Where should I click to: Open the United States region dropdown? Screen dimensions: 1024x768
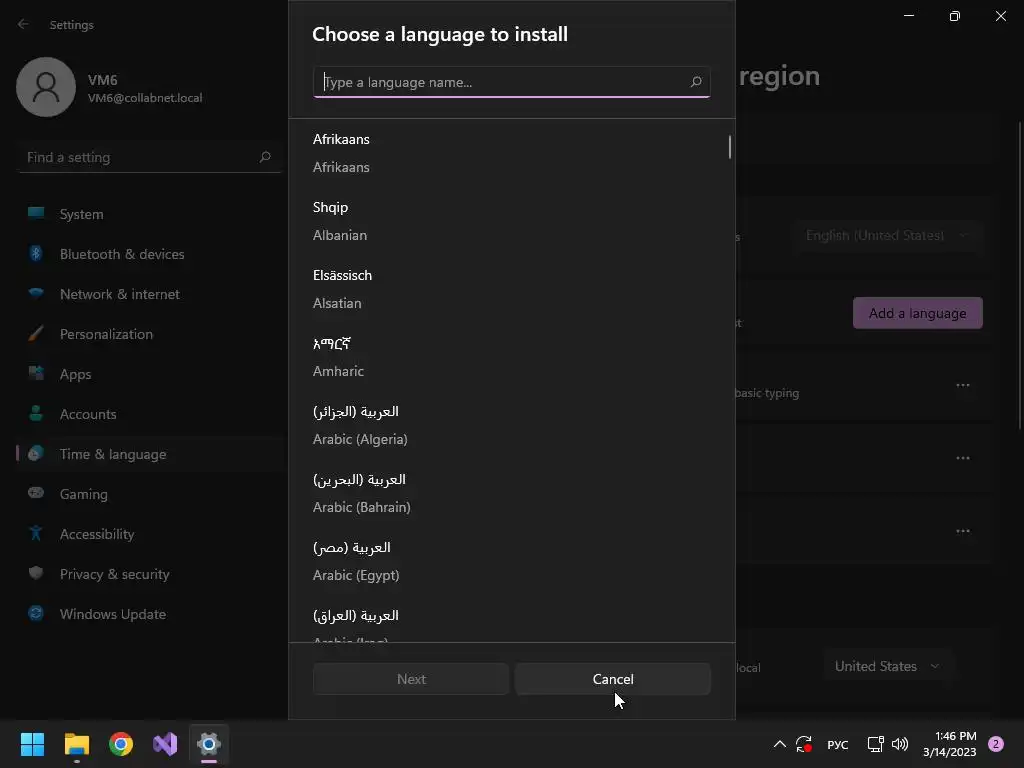click(887, 666)
